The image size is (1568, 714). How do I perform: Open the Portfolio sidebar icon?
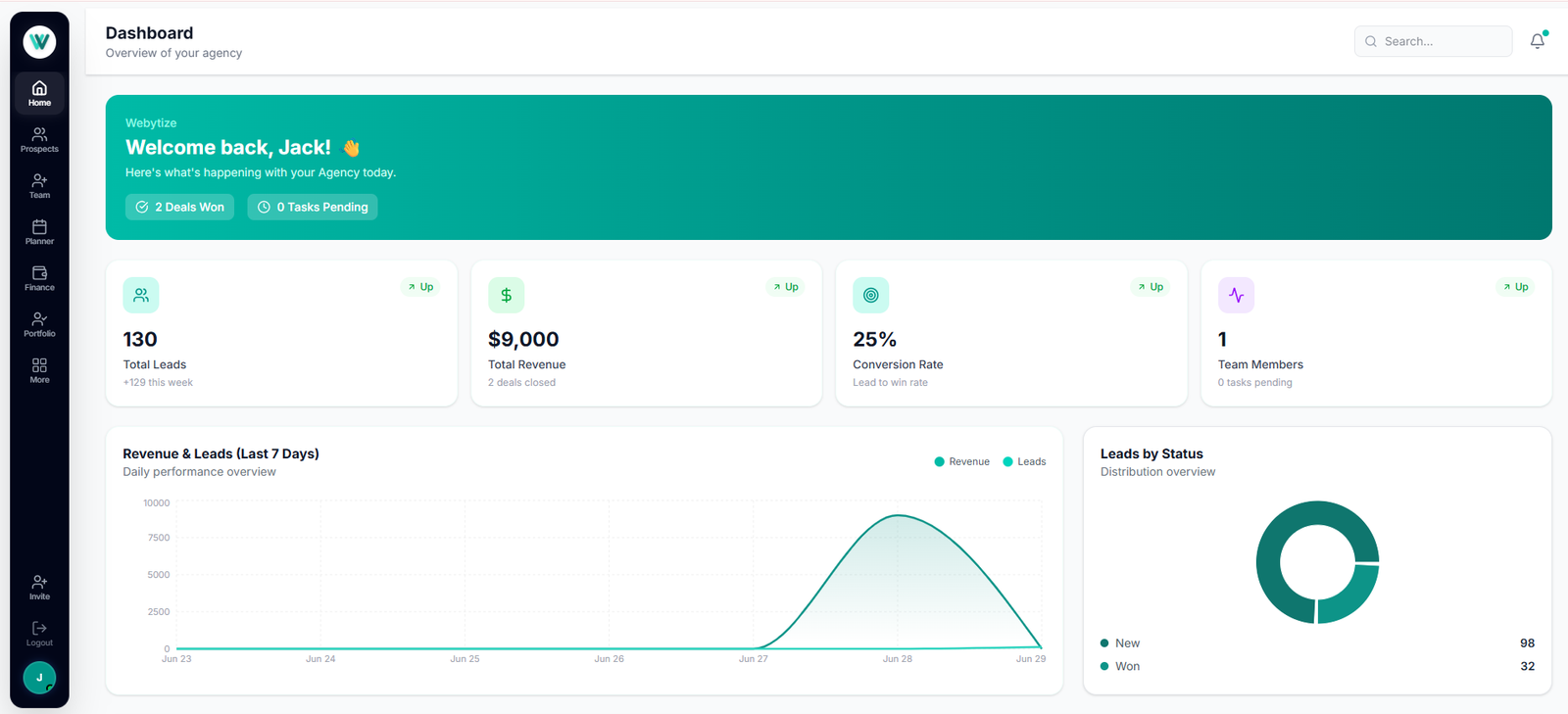(39, 324)
